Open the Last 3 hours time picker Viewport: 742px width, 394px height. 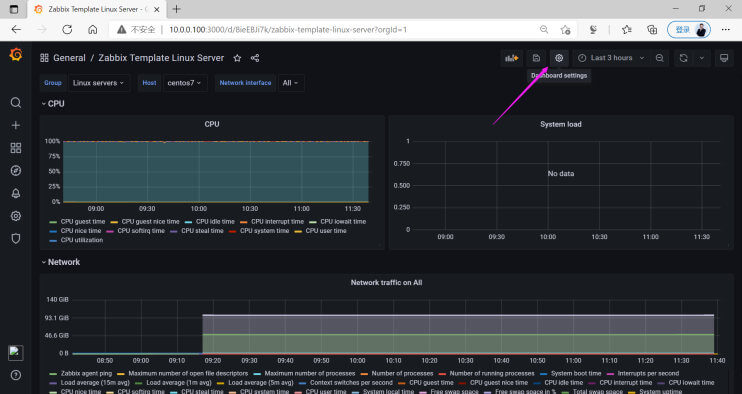611,58
